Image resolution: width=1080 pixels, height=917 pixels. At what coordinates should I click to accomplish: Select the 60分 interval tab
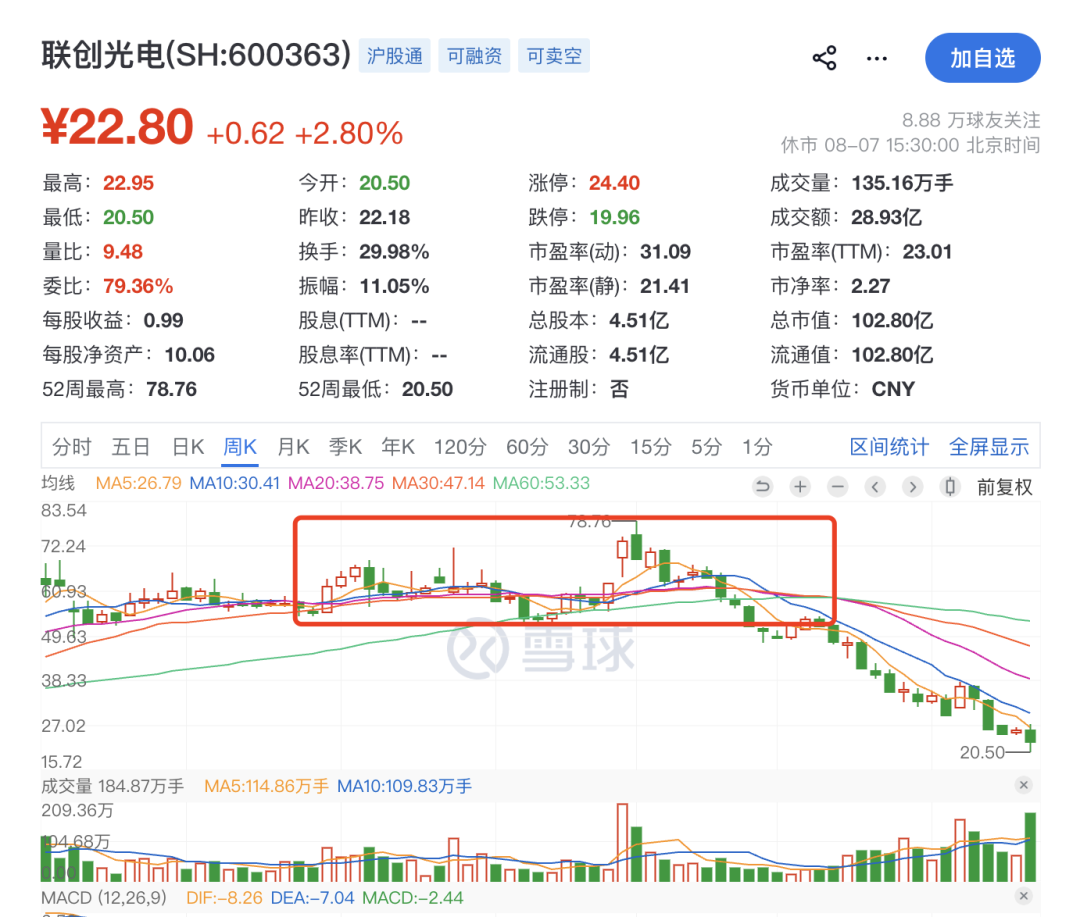527,447
